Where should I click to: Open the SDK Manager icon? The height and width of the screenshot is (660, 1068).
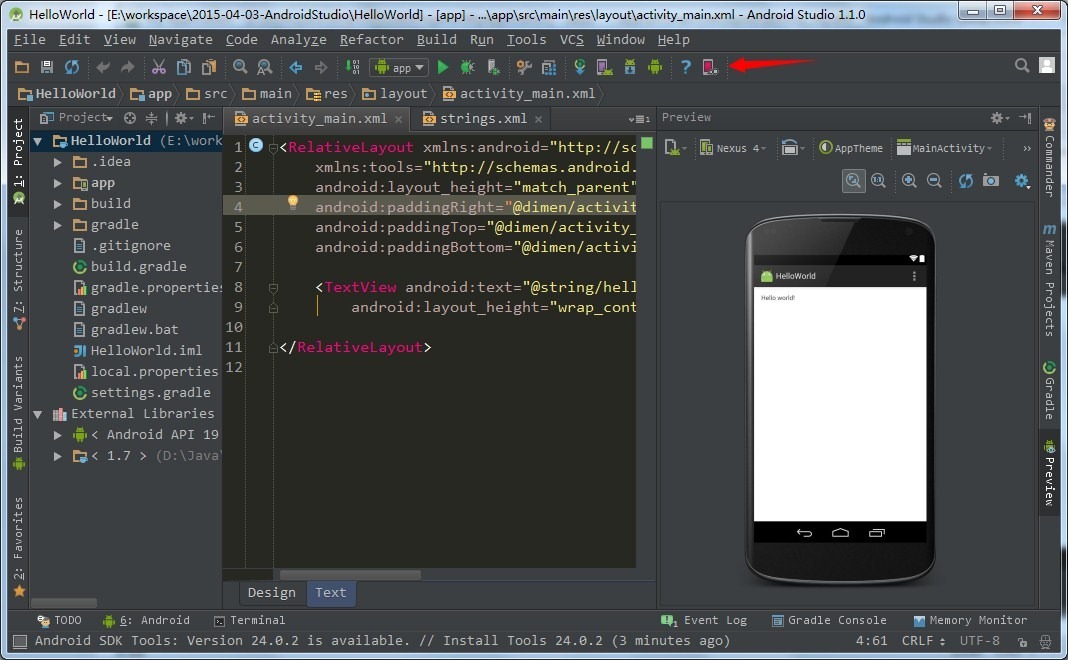click(629, 67)
